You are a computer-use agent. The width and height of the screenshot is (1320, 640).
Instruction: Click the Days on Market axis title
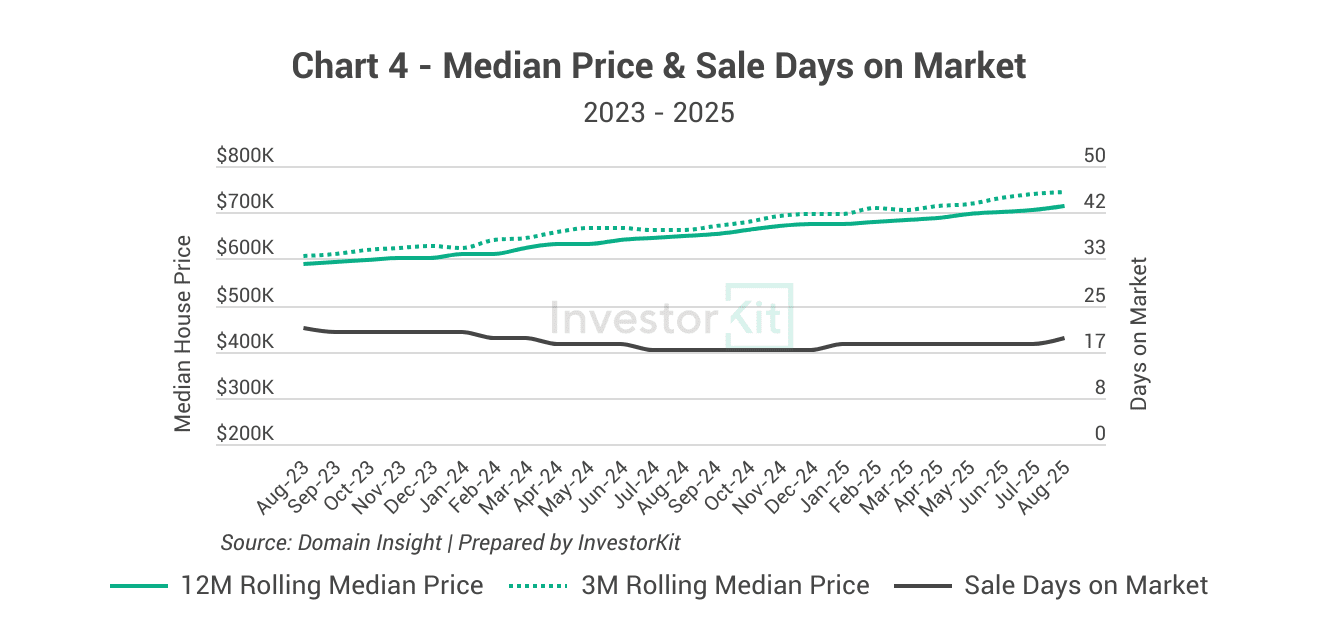(1139, 333)
